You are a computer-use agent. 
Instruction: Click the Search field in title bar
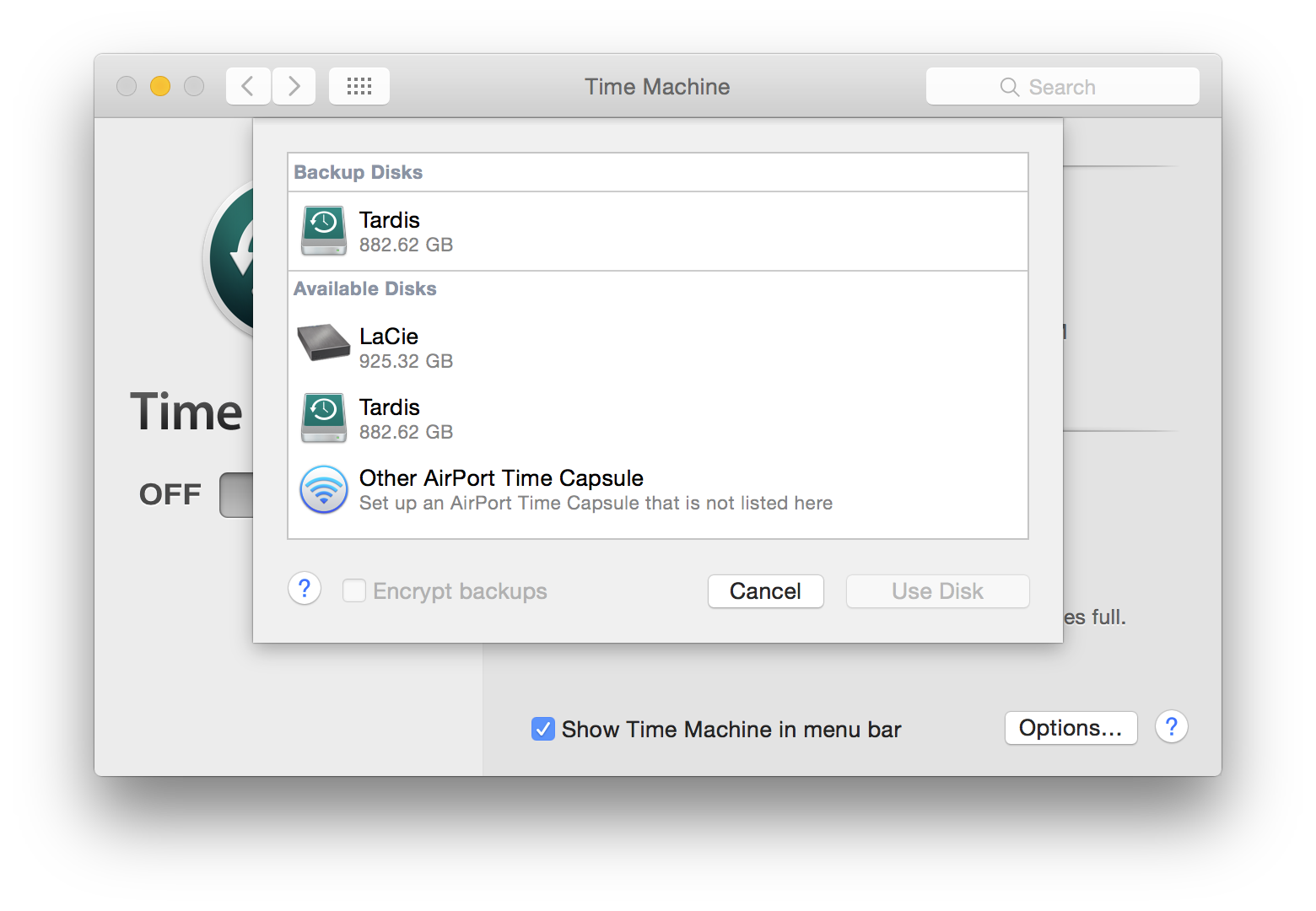[1062, 86]
